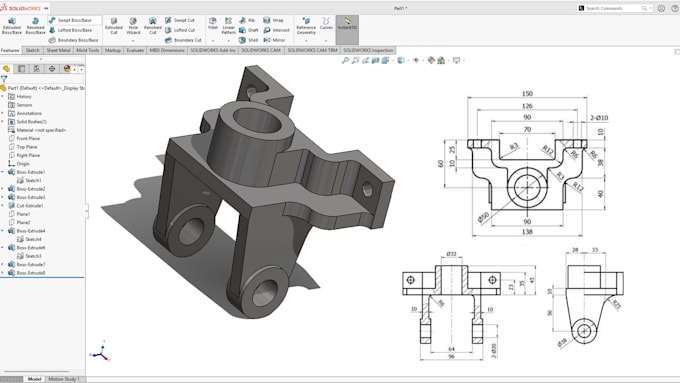Open Fillet dropdown arrow
The image size is (680, 383).
(213, 40)
